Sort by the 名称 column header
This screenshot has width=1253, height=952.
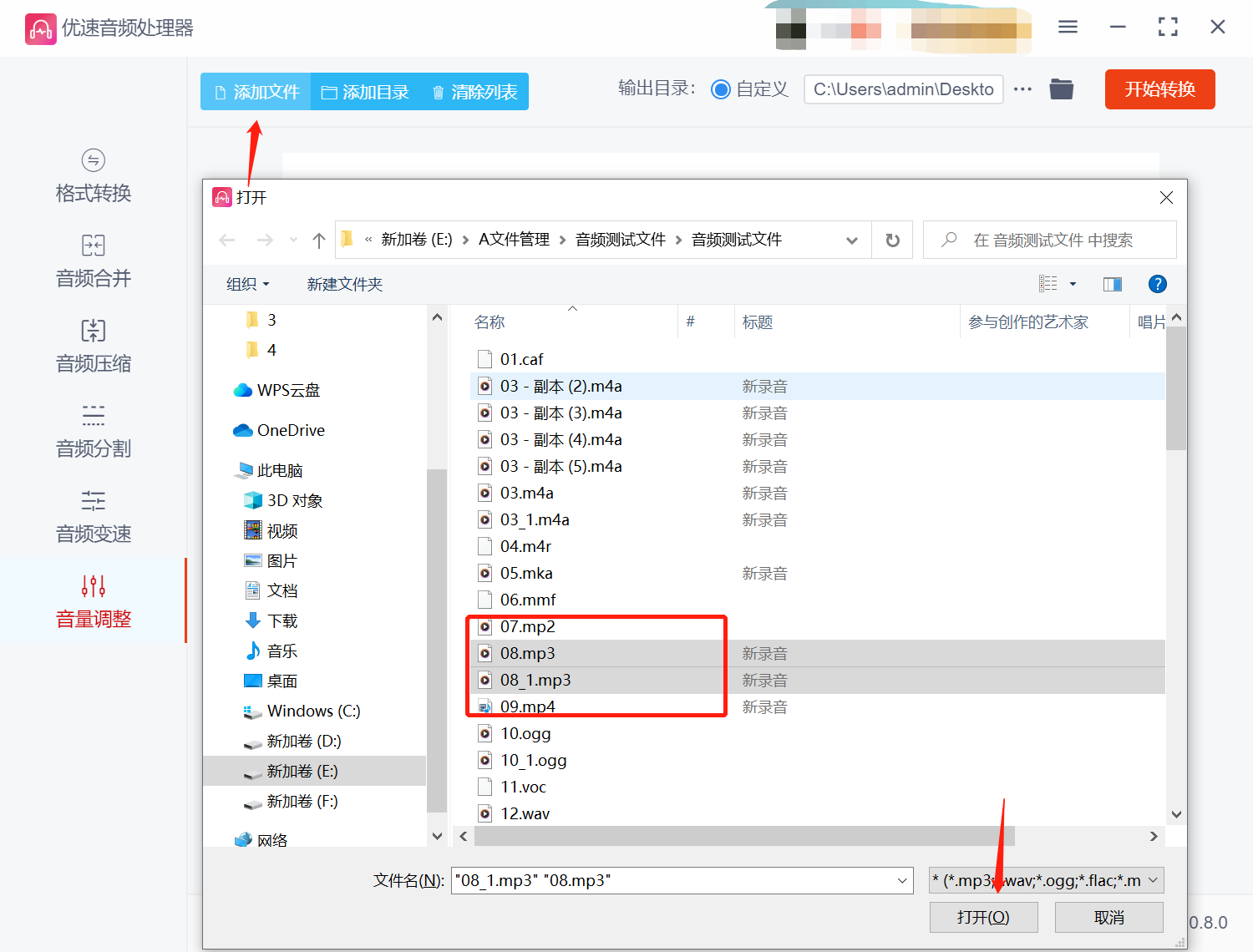coord(490,322)
